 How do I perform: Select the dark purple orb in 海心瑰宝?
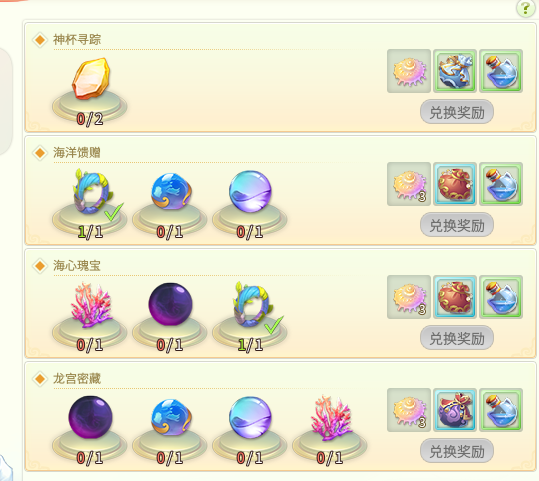[x=170, y=304]
